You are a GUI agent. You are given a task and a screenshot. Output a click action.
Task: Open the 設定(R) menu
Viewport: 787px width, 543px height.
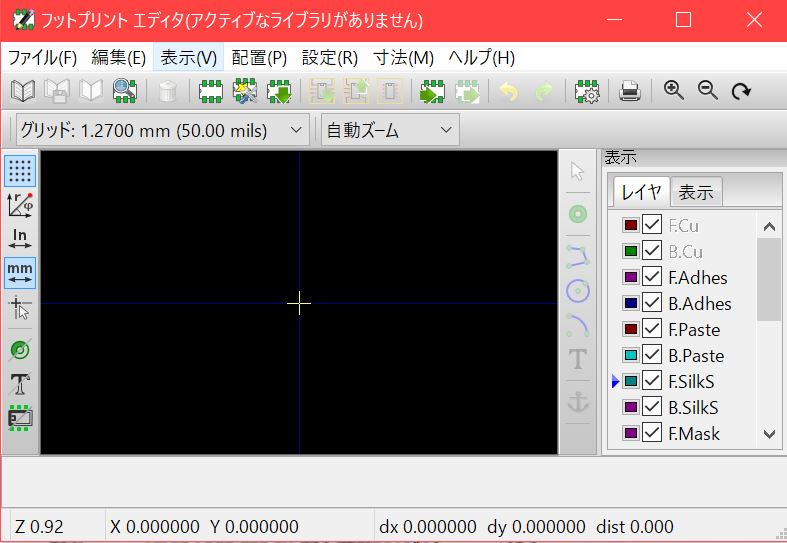click(x=330, y=58)
